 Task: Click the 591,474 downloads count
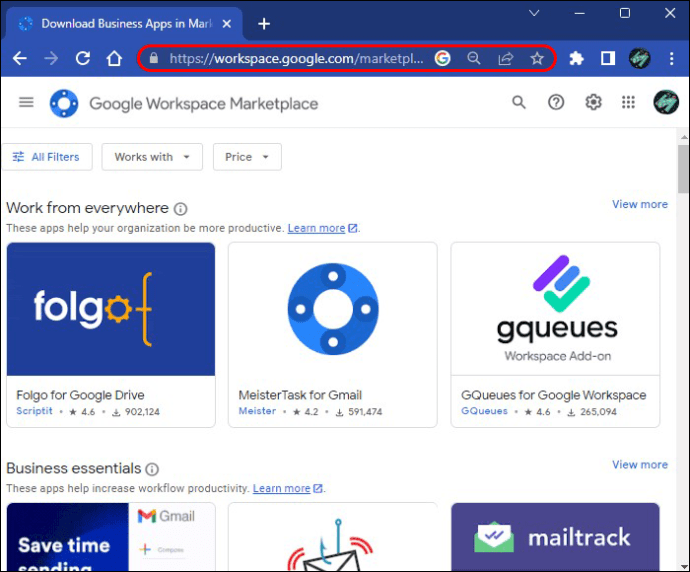(x=365, y=412)
